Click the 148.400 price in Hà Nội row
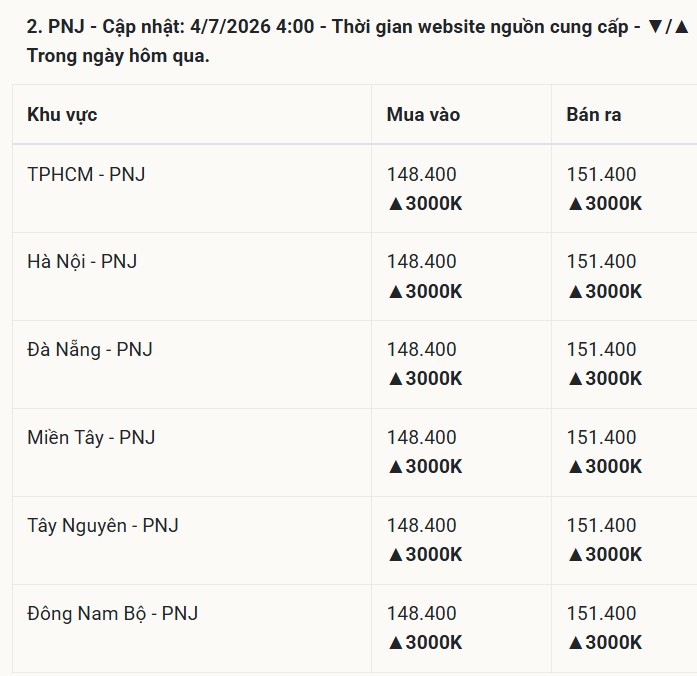The height and width of the screenshot is (676, 697). pos(421,261)
